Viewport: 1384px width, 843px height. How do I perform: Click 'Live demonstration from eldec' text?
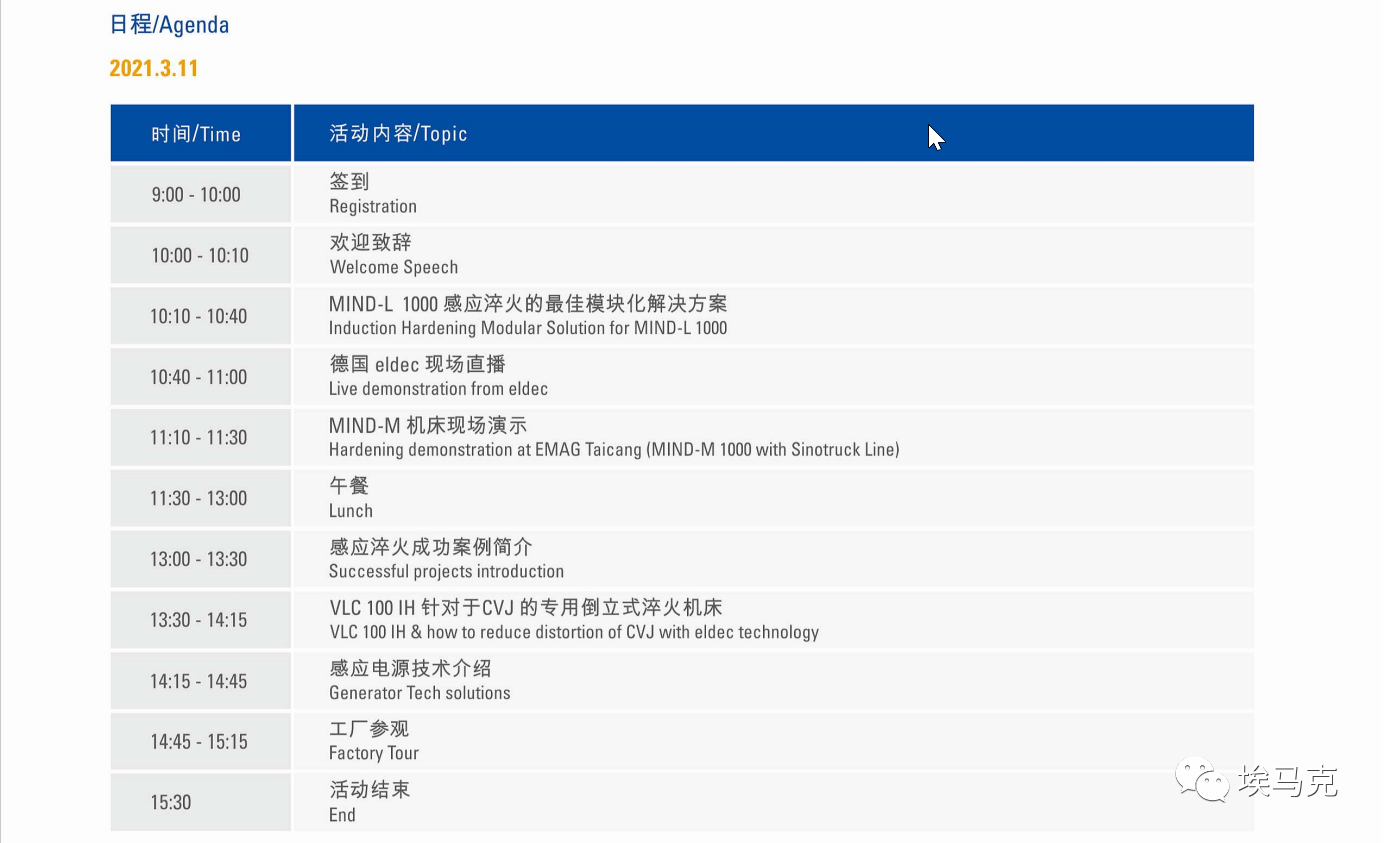pyautogui.click(x=438, y=389)
